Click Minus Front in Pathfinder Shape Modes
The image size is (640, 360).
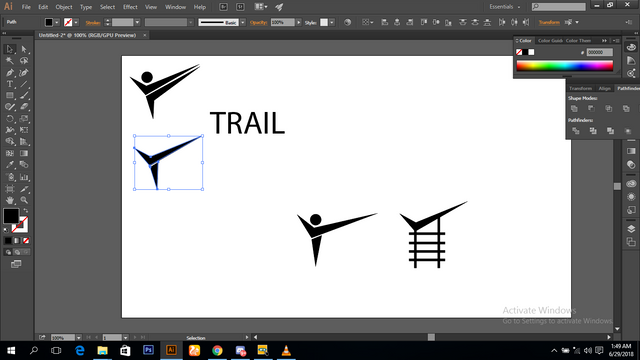coord(591,109)
